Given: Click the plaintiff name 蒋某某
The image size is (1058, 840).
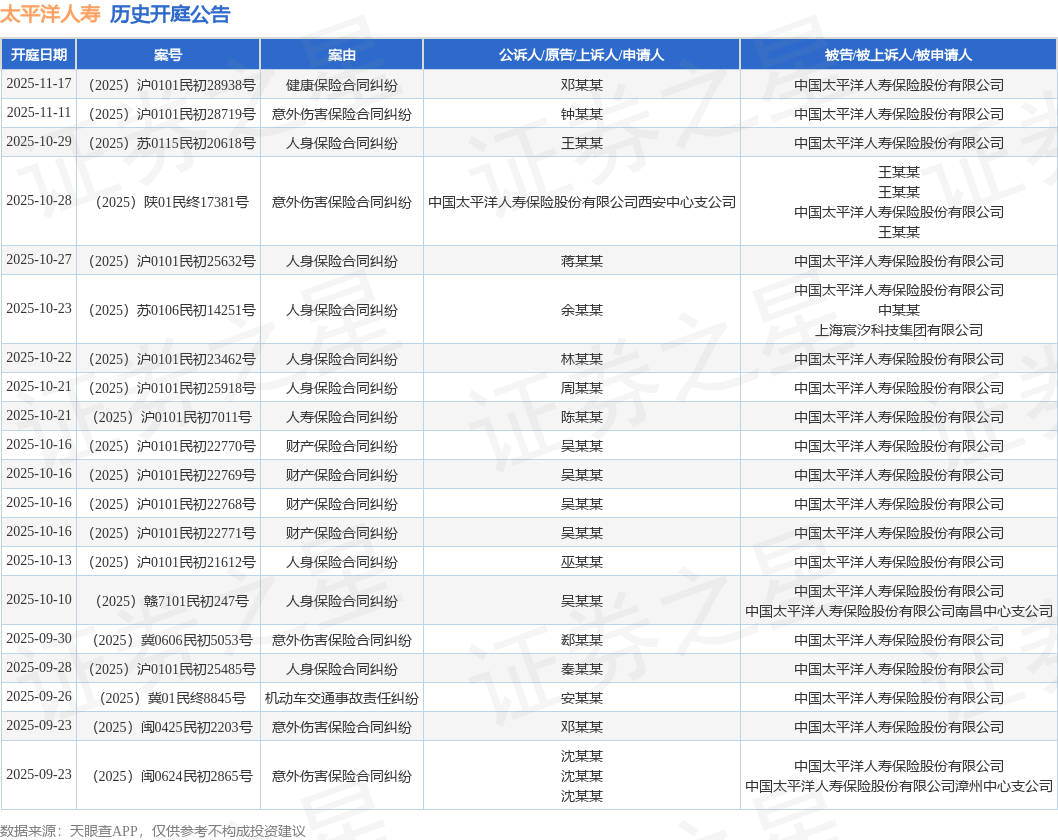Looking at the screenshot, I should coord(582,261).
